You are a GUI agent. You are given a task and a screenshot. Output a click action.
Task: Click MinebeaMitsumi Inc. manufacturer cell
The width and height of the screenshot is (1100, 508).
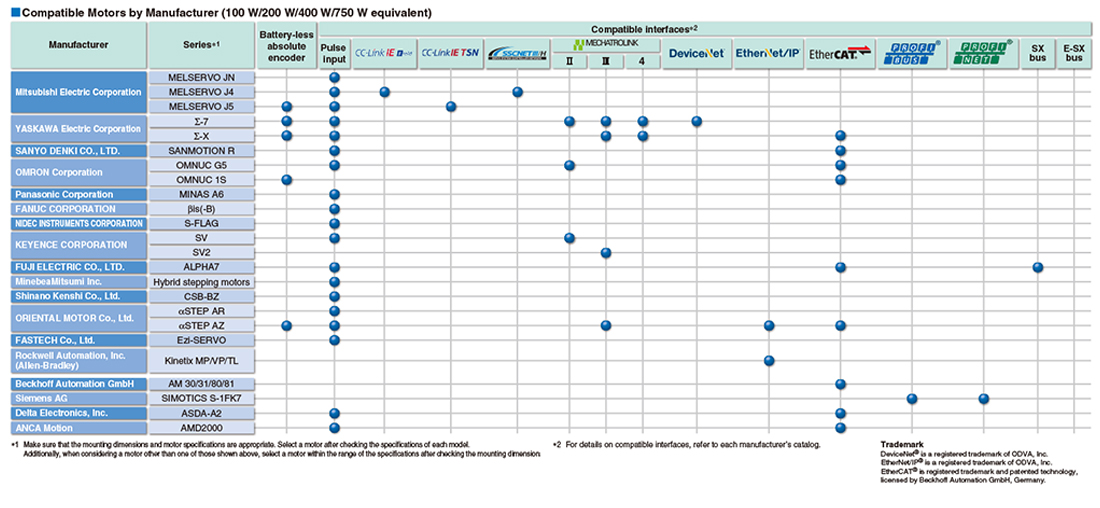tap(79, 282)
